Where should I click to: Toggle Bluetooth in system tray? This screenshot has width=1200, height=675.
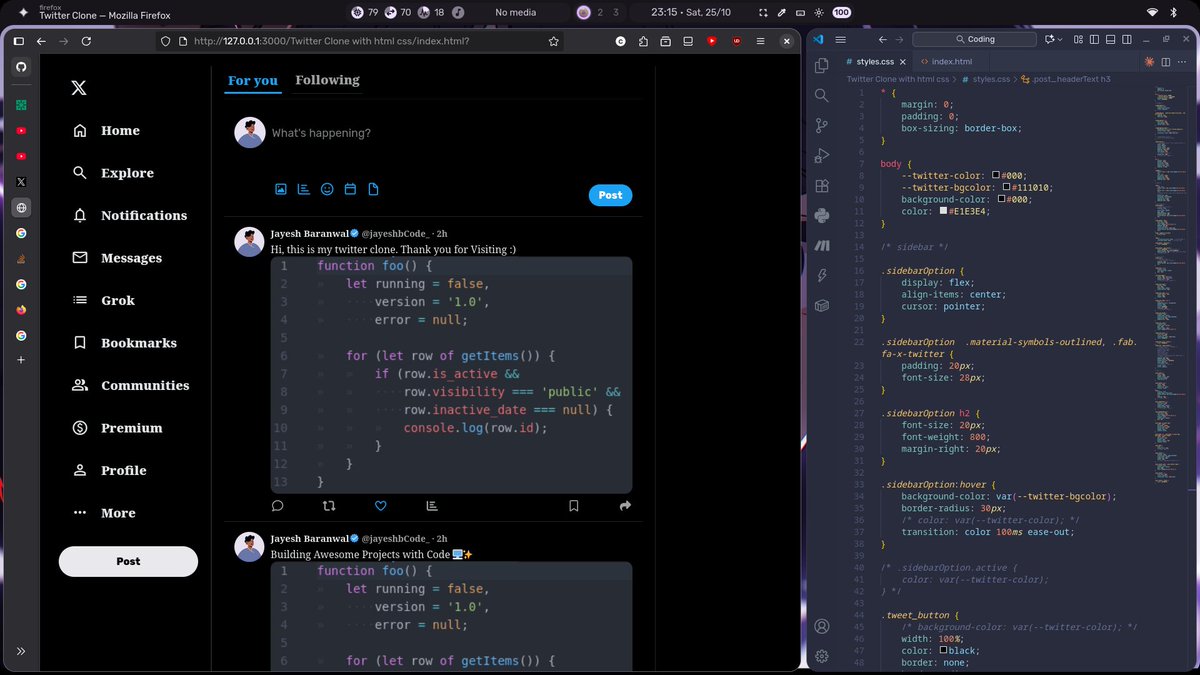click(1175, 13)
